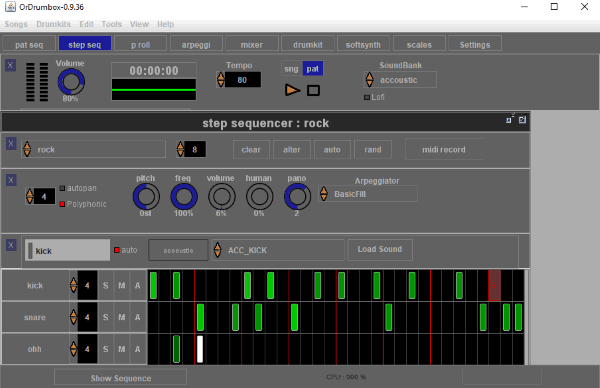Click the midi record button
The height and width of the screenshot is (388, 600).
click(444, 149)
